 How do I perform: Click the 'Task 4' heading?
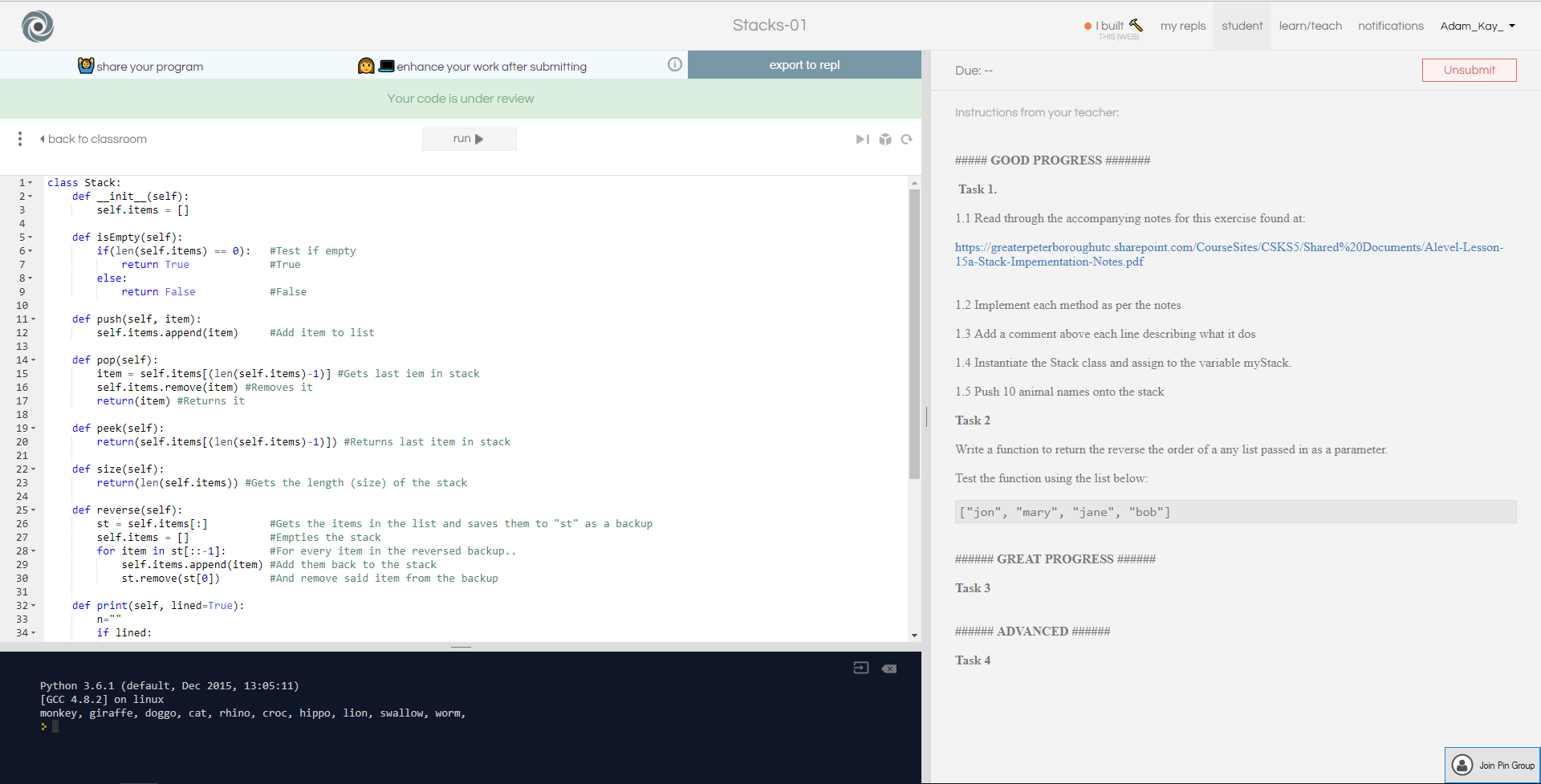coord(973,660)
